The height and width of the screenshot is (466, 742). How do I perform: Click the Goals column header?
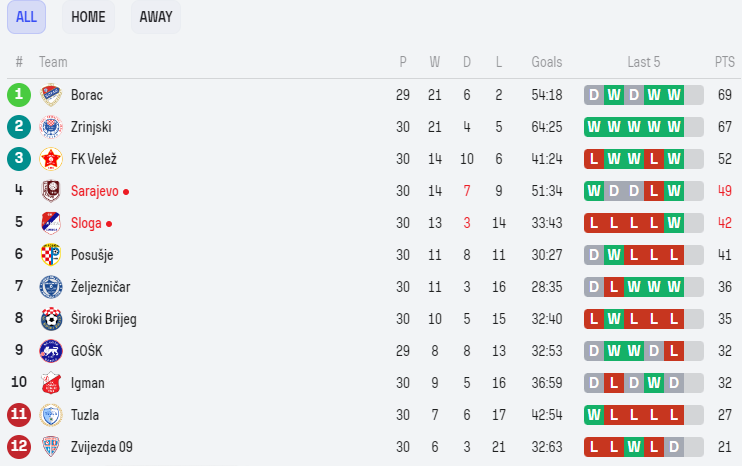click(547, 62)
